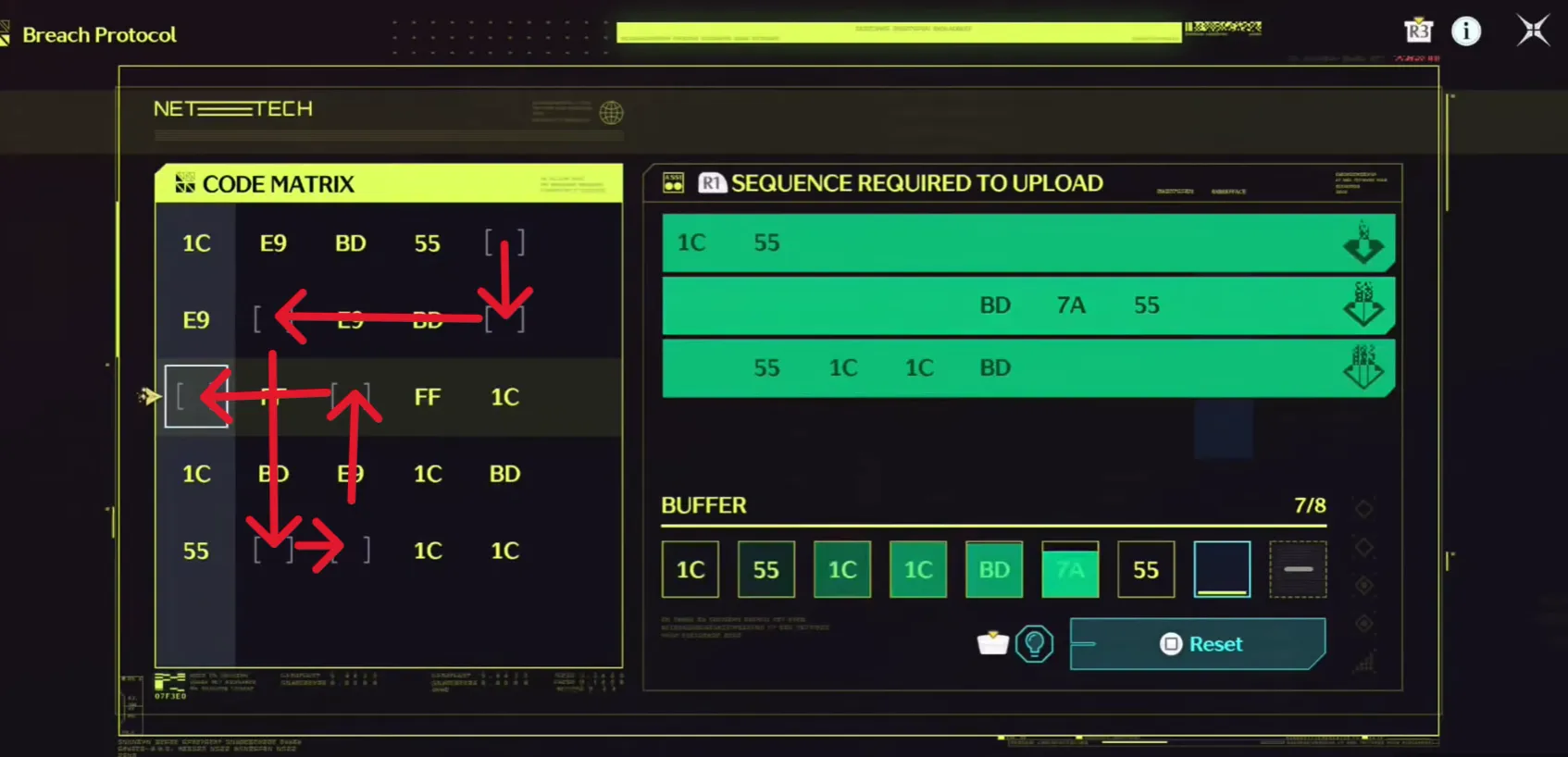The width and height of the screenshot is (1568, 757).
Task: Close the Breach Protocol screen
Action: click(x=1533, y=31)
